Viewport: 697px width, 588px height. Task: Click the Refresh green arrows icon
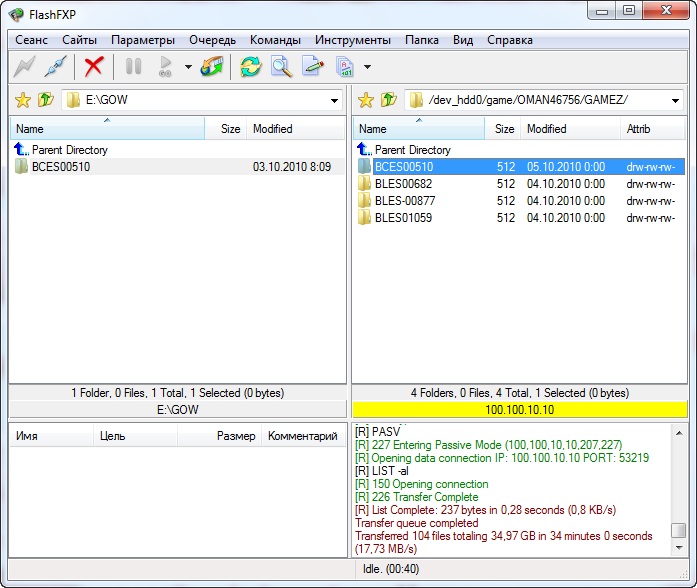(x=250, y=67)
